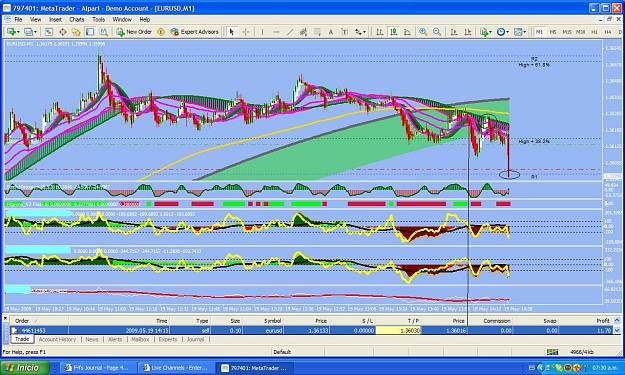Open the Window menu
Image resolution: width=625 pixels, height=375 pixels.
(122, 20)
